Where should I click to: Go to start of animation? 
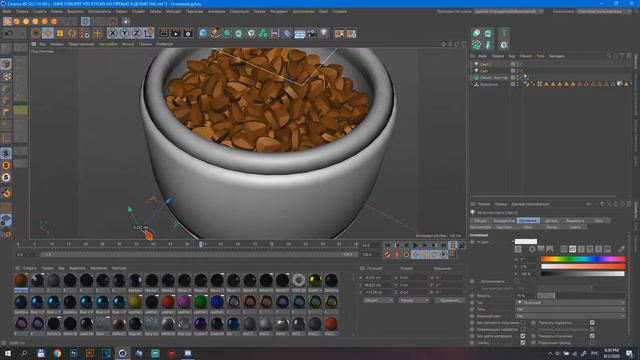point(387,245)
